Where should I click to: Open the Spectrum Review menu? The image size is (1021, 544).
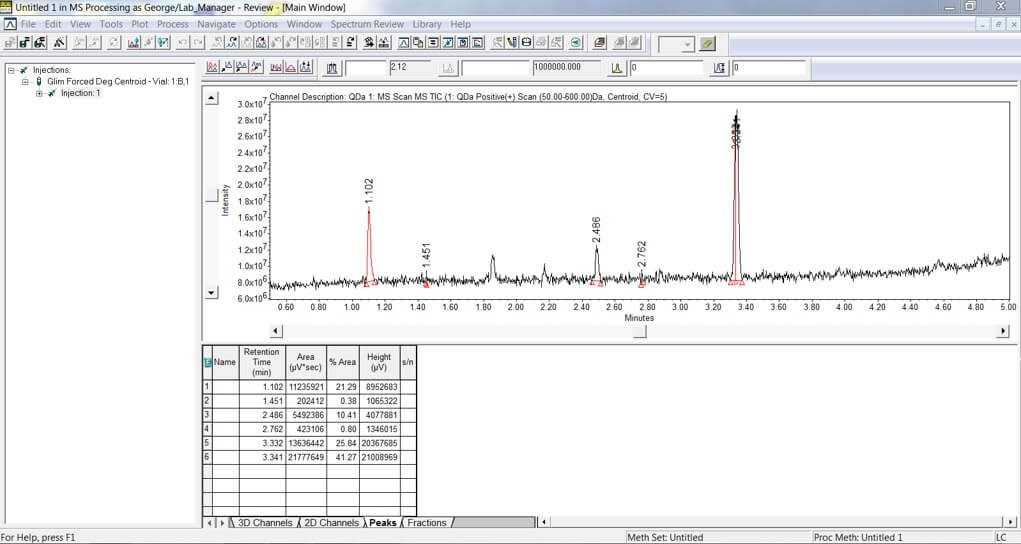pyautogui.click(x=367, y=24)
